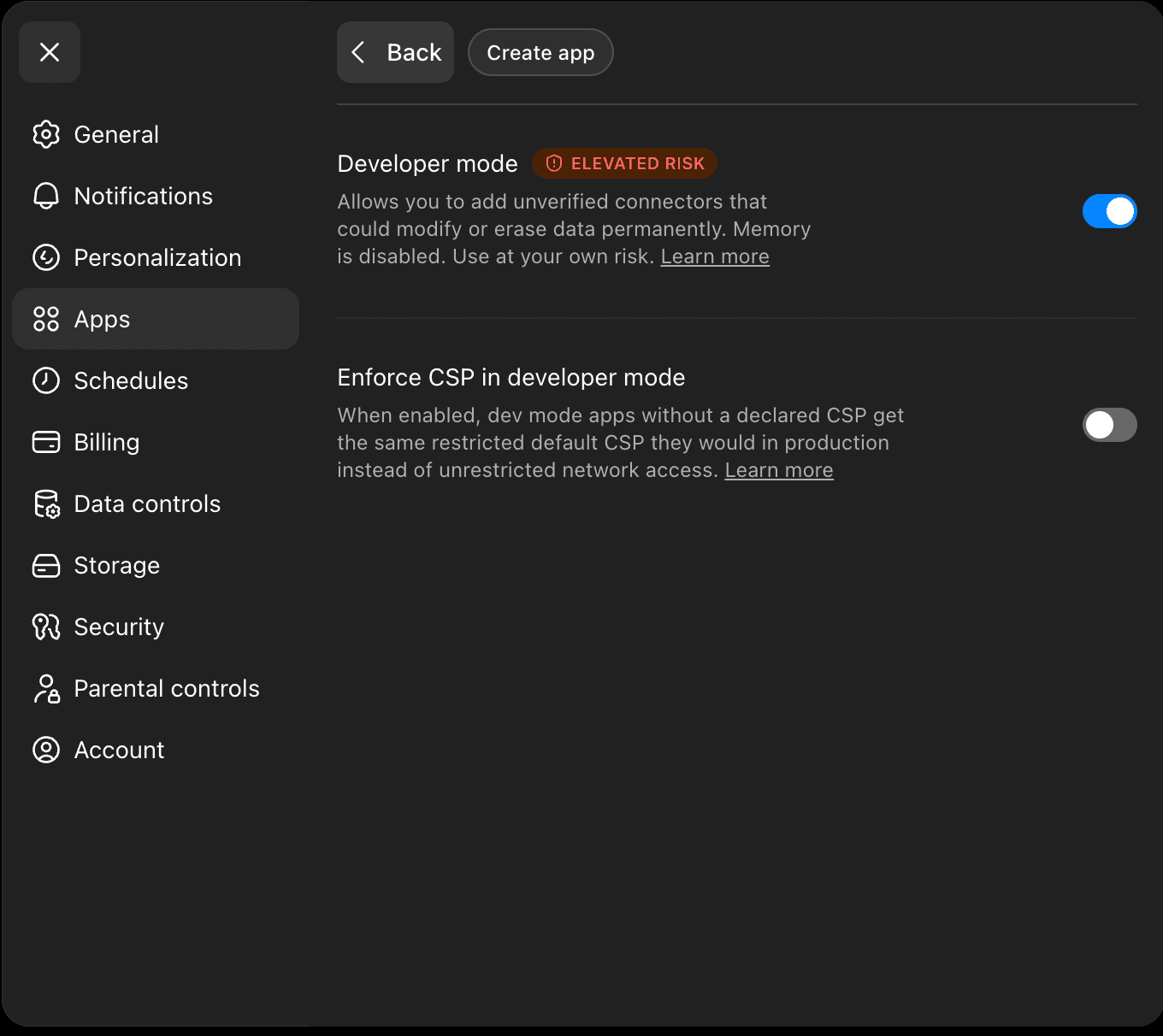
Task: Open Security settings
Action: [x=156, y=627]
